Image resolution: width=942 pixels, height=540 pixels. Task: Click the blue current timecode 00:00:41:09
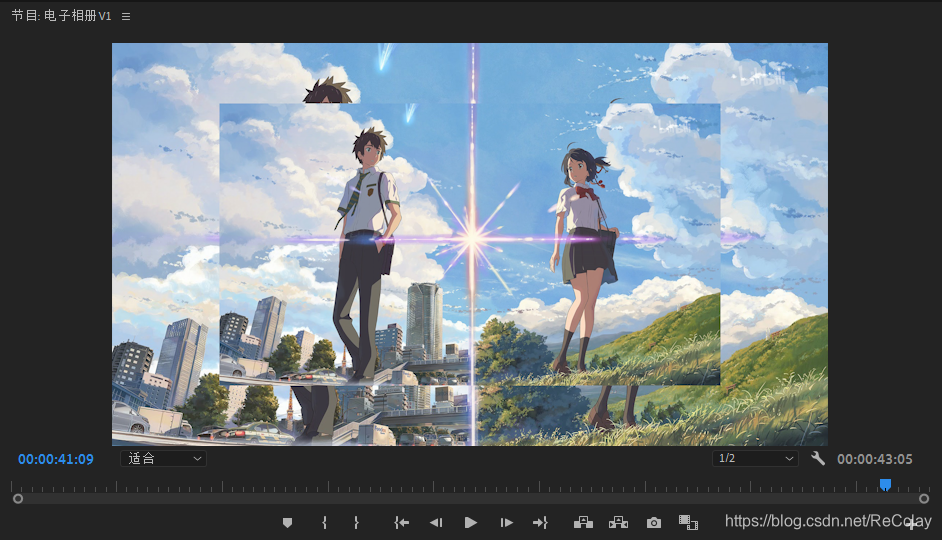point(56,459)
